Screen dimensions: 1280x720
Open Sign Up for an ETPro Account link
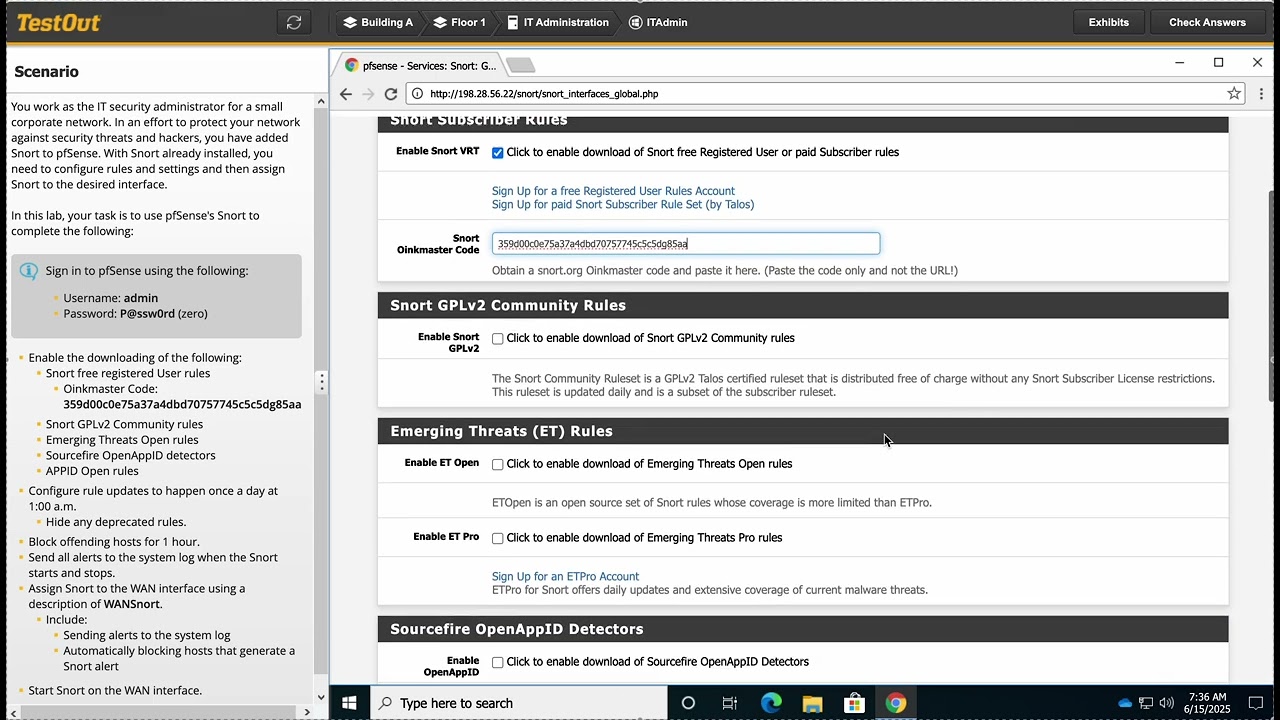pyautogui.click(x=565, y=577)
